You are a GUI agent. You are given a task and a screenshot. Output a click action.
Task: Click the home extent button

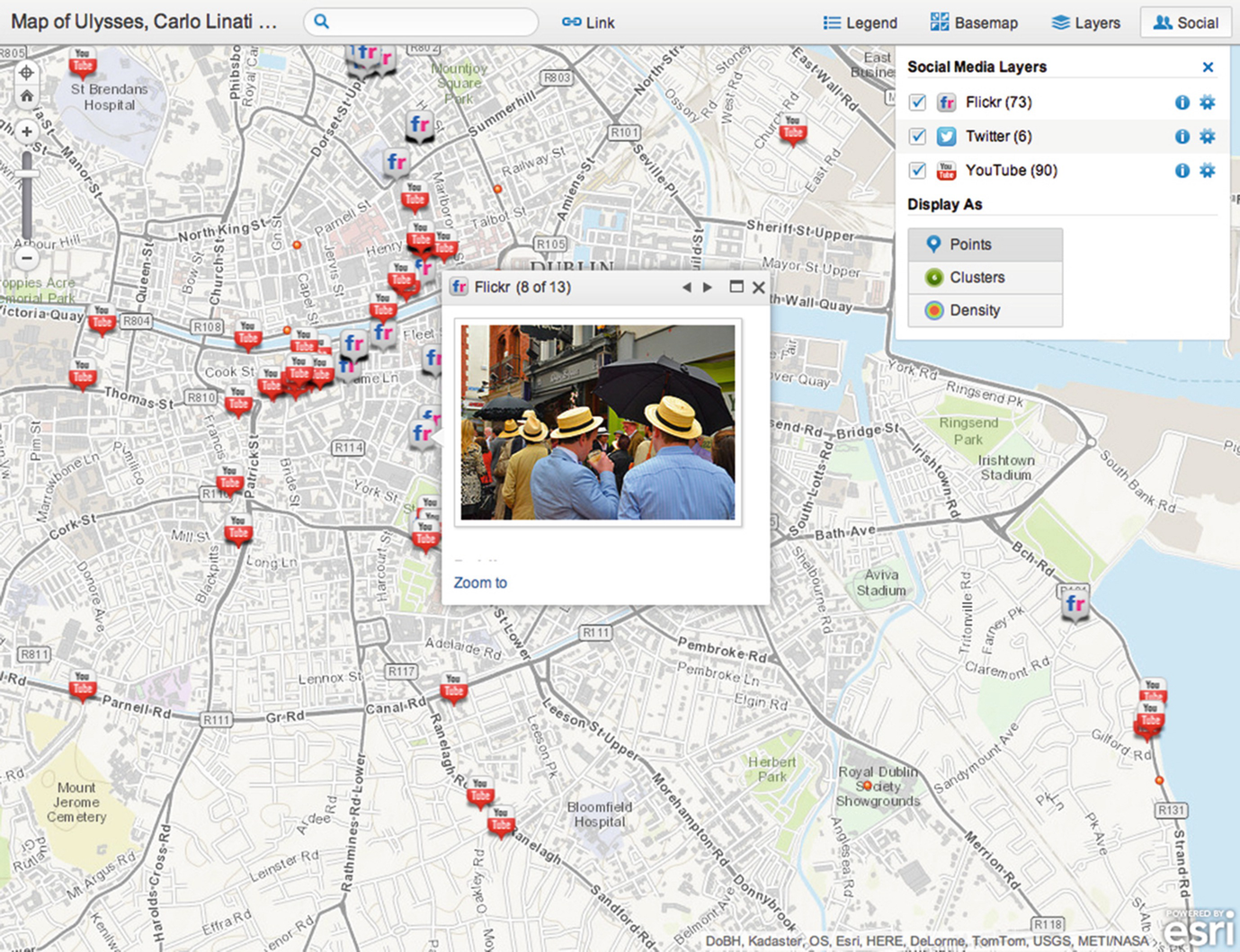tap(27, 96)
